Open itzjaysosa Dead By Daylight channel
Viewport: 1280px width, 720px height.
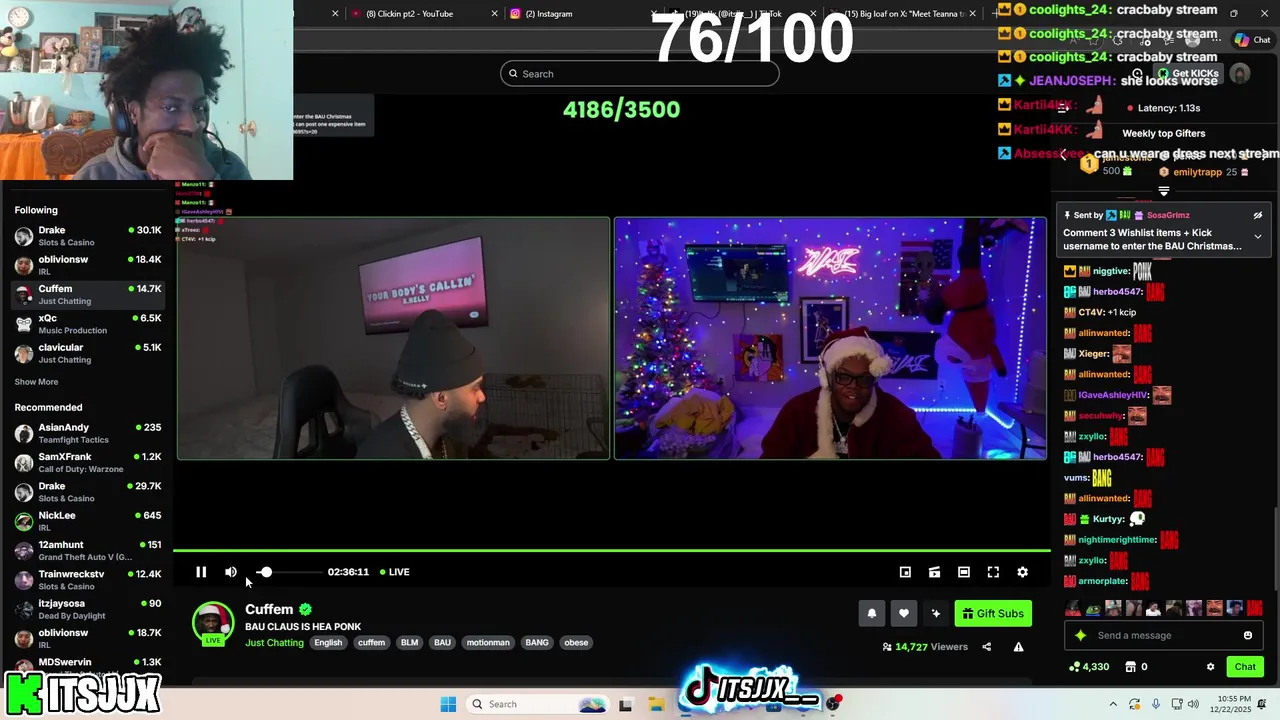(87, 609)
